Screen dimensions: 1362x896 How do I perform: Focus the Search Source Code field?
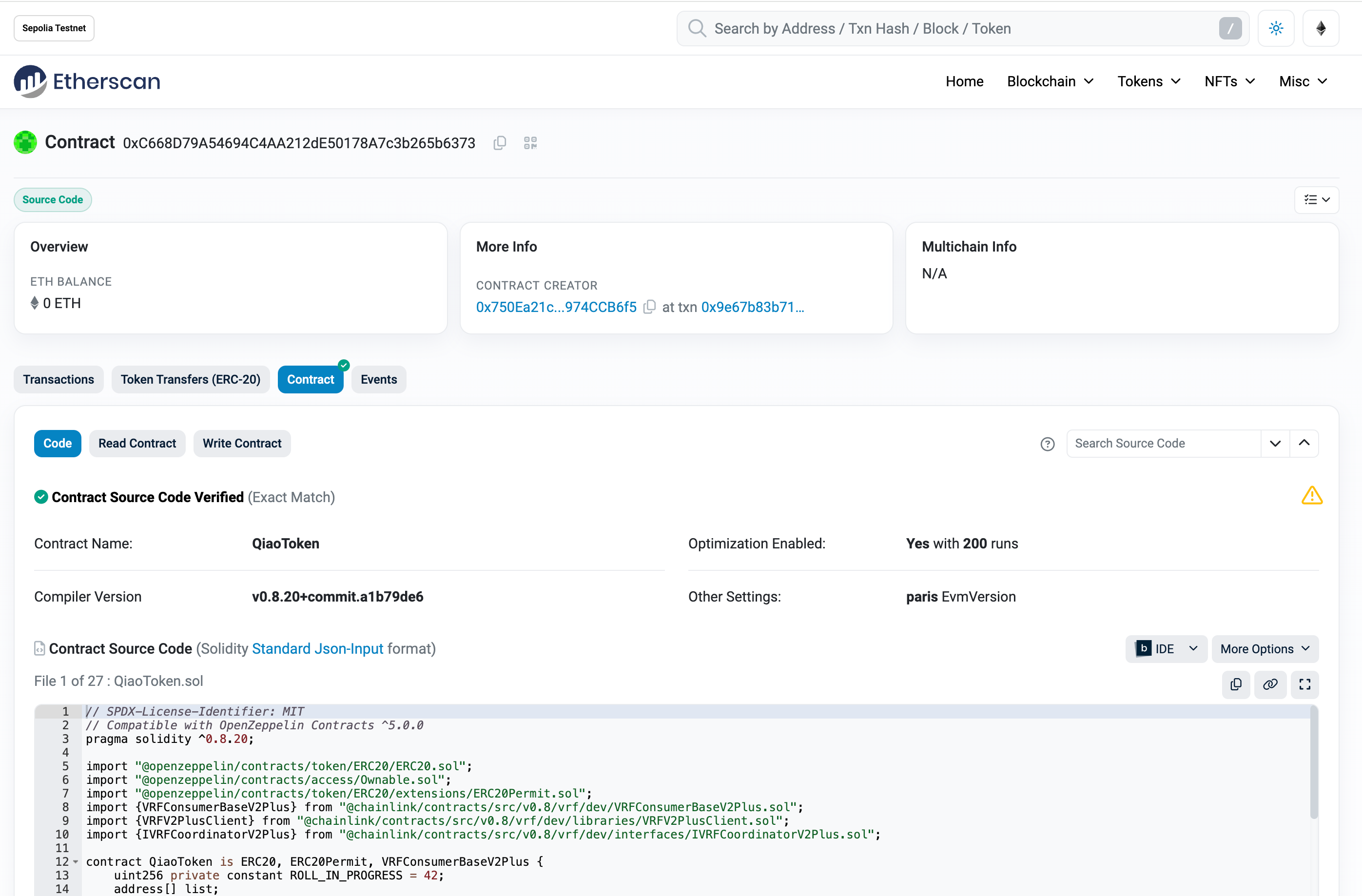1164,444
